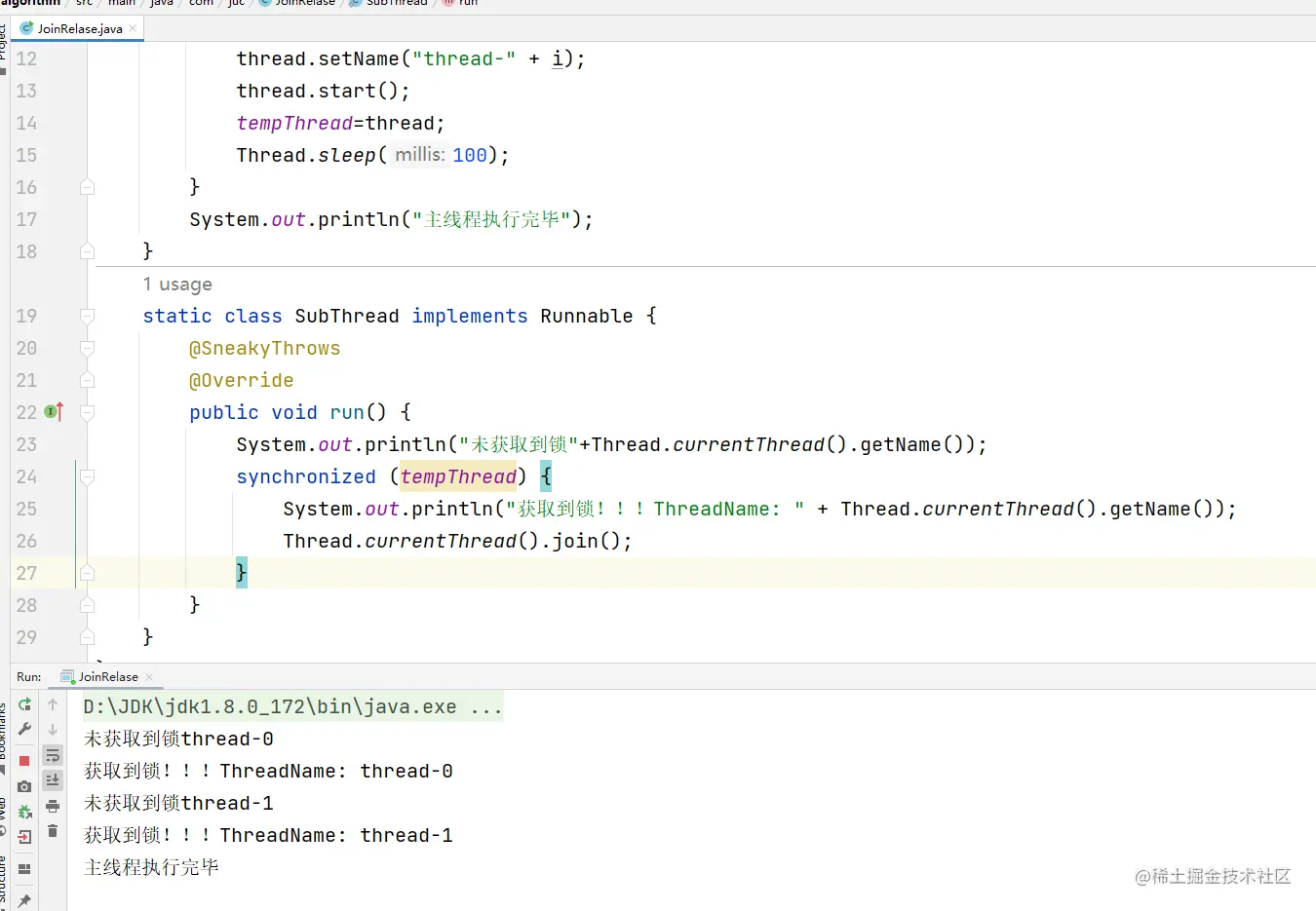This screenshot has width=1316, height=911.
Task: Click the run method name on line 22
Action: (347, 412)
